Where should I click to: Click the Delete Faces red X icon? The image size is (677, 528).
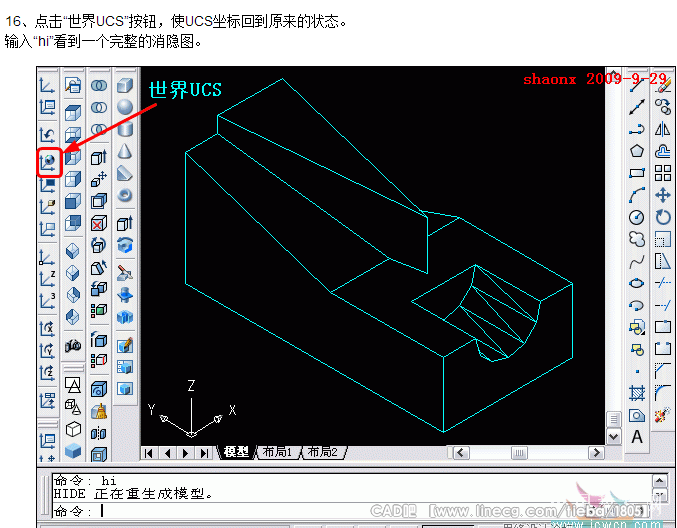(99, 224)
